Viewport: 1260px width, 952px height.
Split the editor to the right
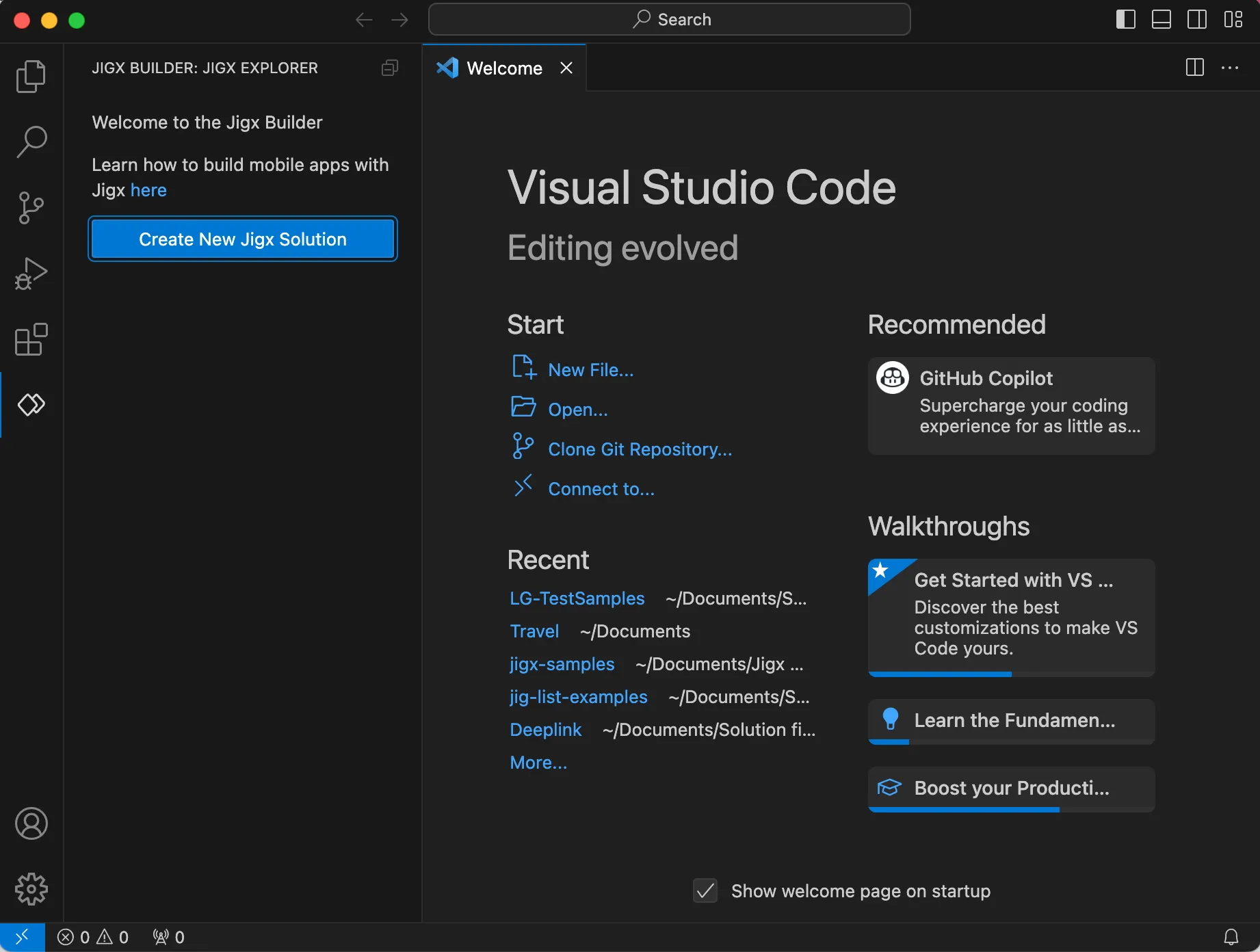1195,68
